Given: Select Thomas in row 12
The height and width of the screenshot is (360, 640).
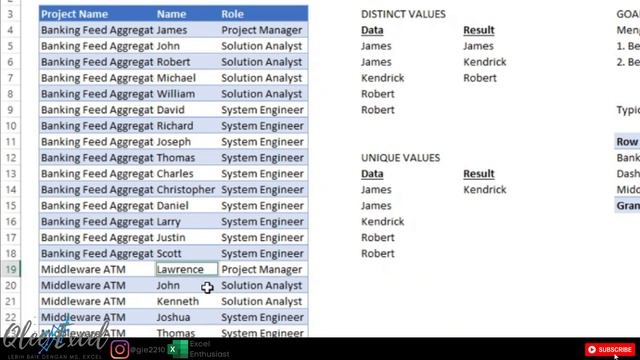Looking at the screenshot, I should [x=187, y=158].
